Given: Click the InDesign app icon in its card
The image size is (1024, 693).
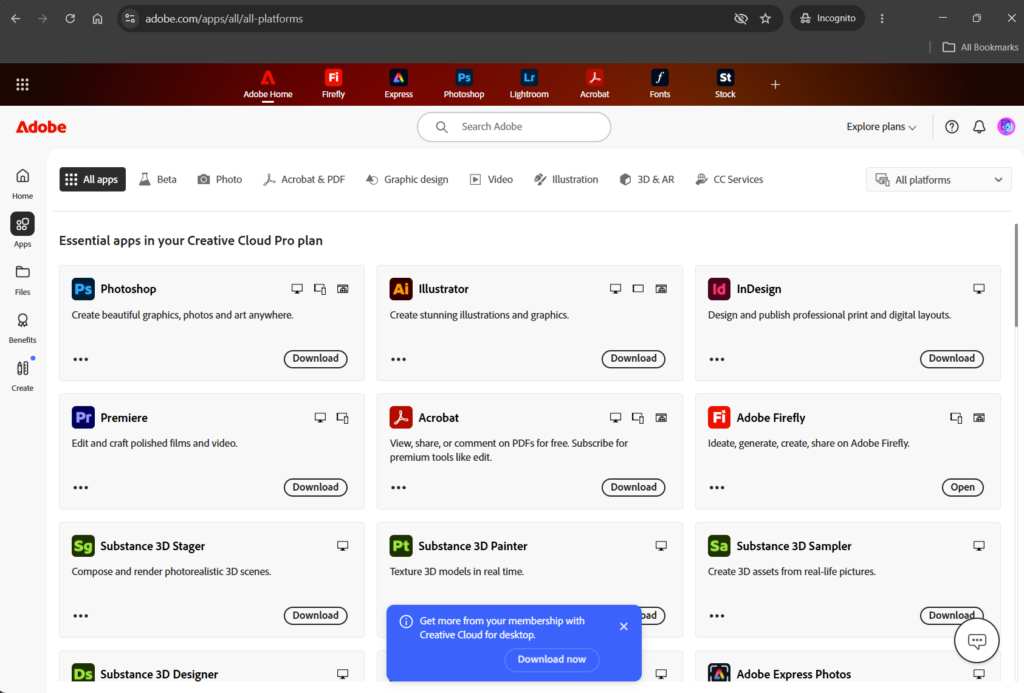Looking at the screenshot, I should click(719, 289).
